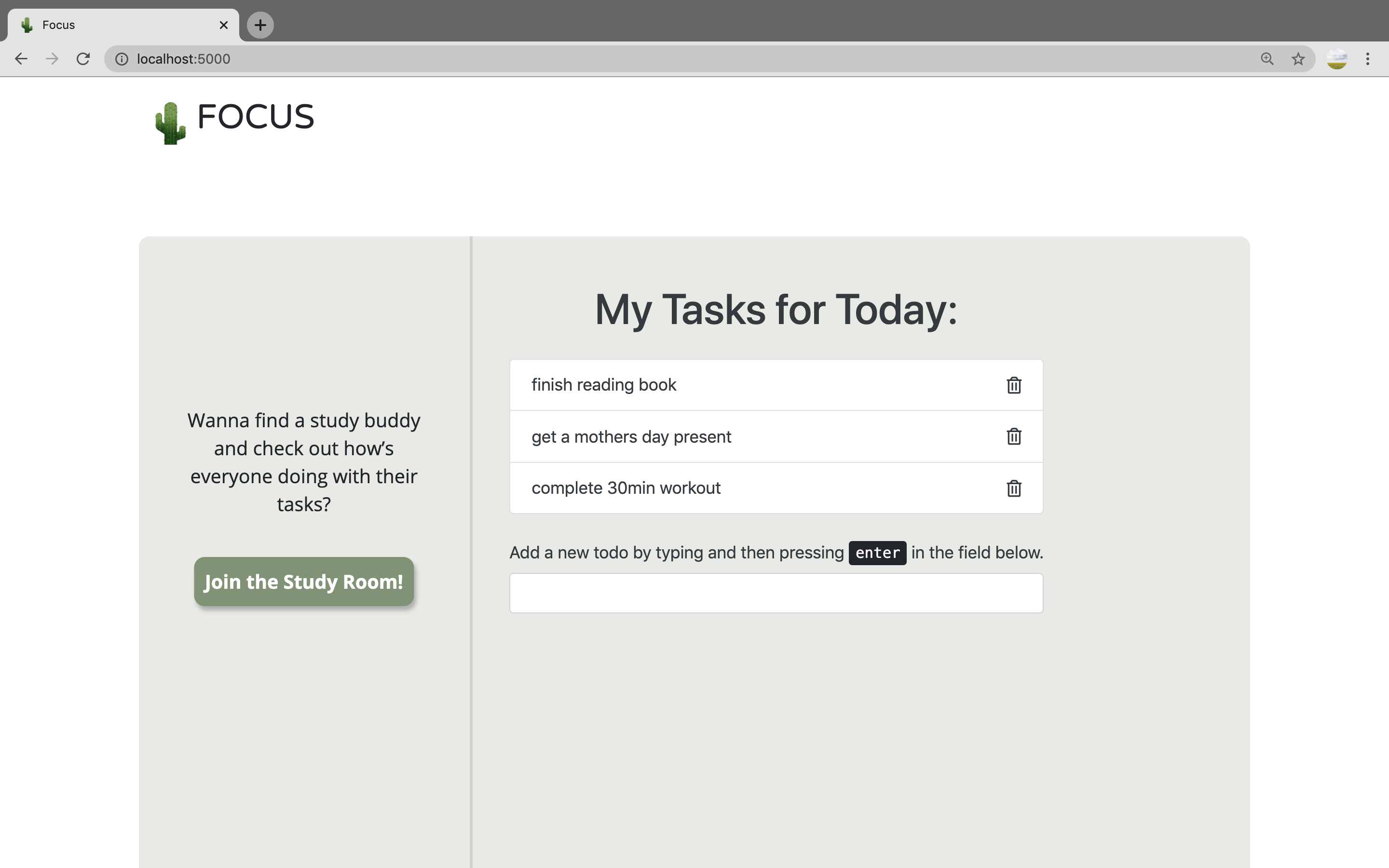Image resolution: width=1389 pixels, height=868 pixels.
Task: Select the Focus browser tab
Action: (115, 25)
